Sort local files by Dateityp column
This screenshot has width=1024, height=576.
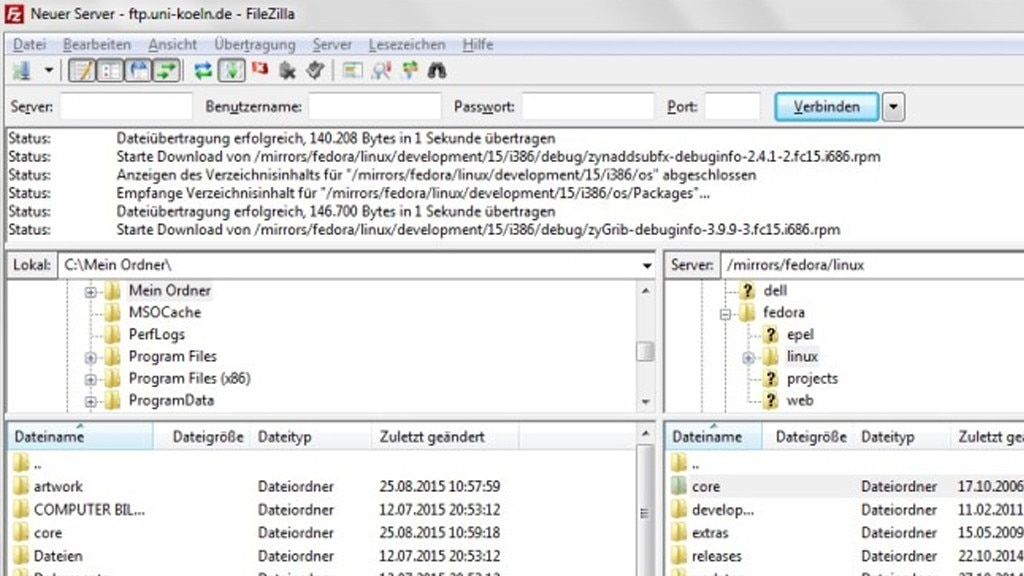pyautogui.click(x=312, y=436)
